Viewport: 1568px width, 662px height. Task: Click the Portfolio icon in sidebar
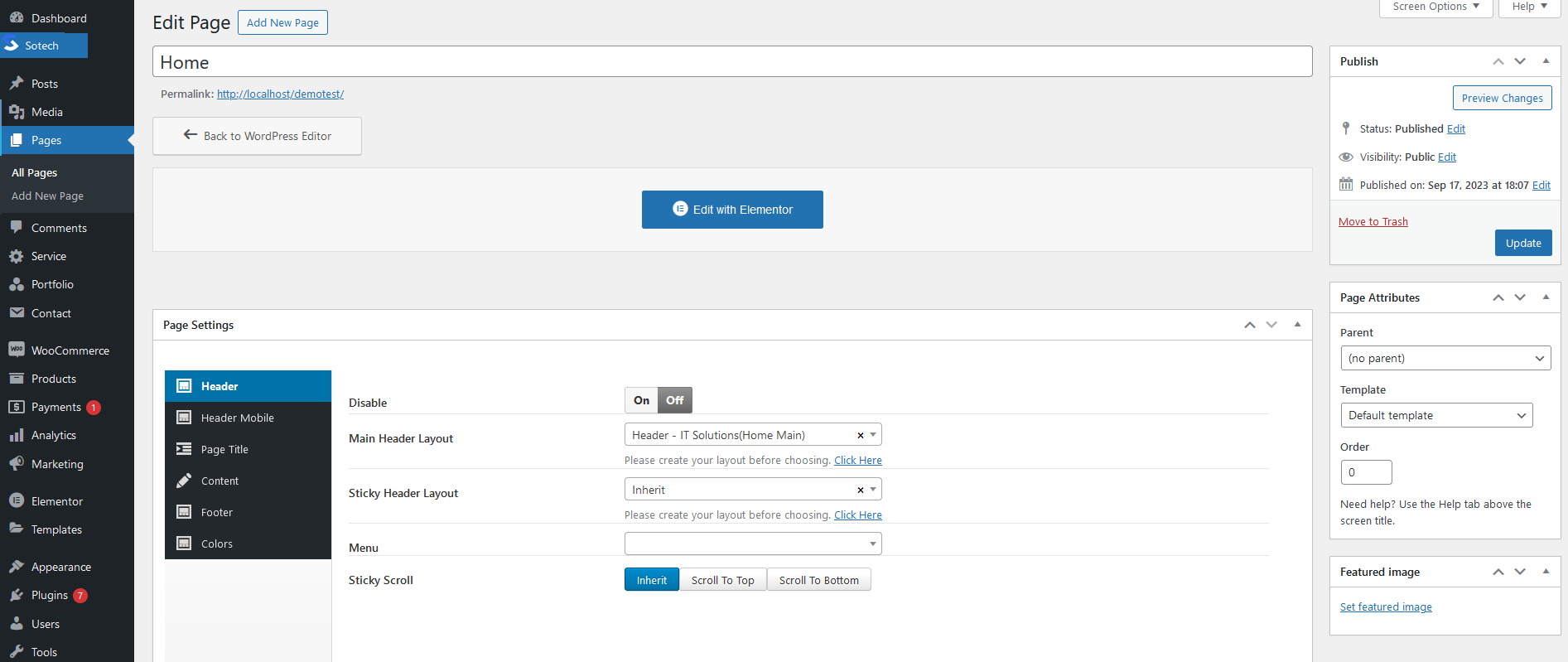17,284
